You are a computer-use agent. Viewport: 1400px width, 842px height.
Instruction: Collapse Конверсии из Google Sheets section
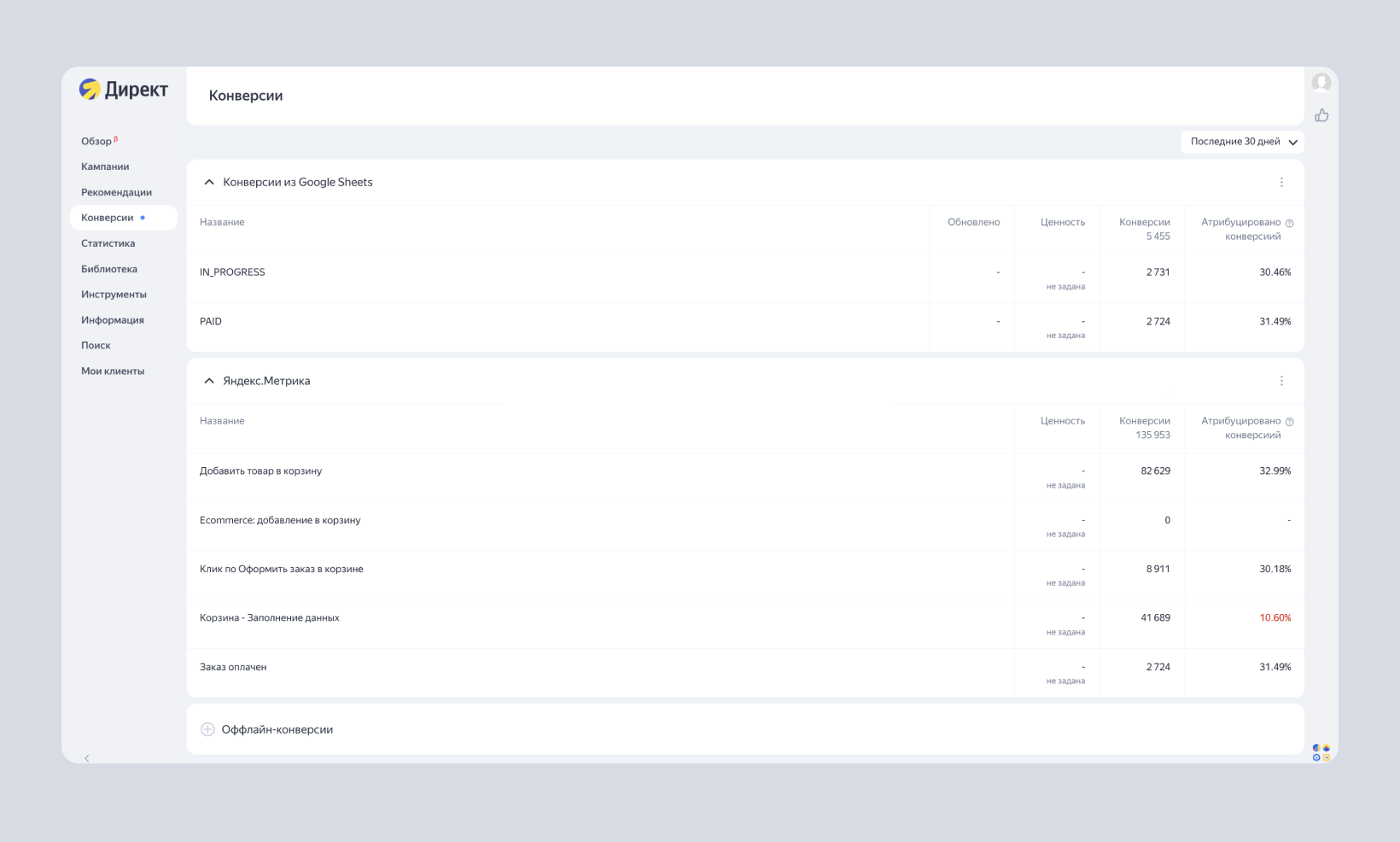(x=209, y=182)
